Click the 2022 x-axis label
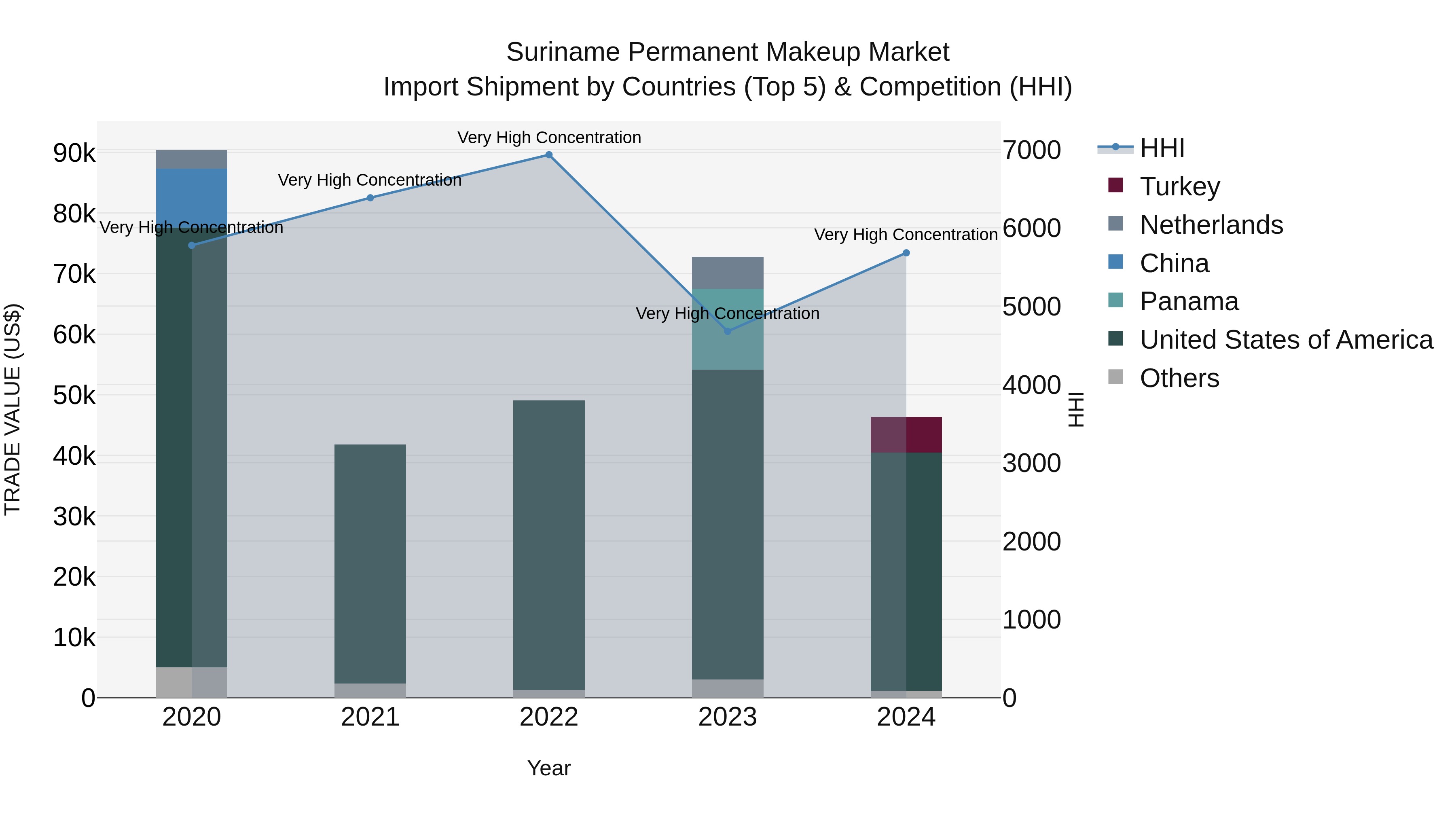Screen dimensions: 1456x819 click(x=549, y=717)
